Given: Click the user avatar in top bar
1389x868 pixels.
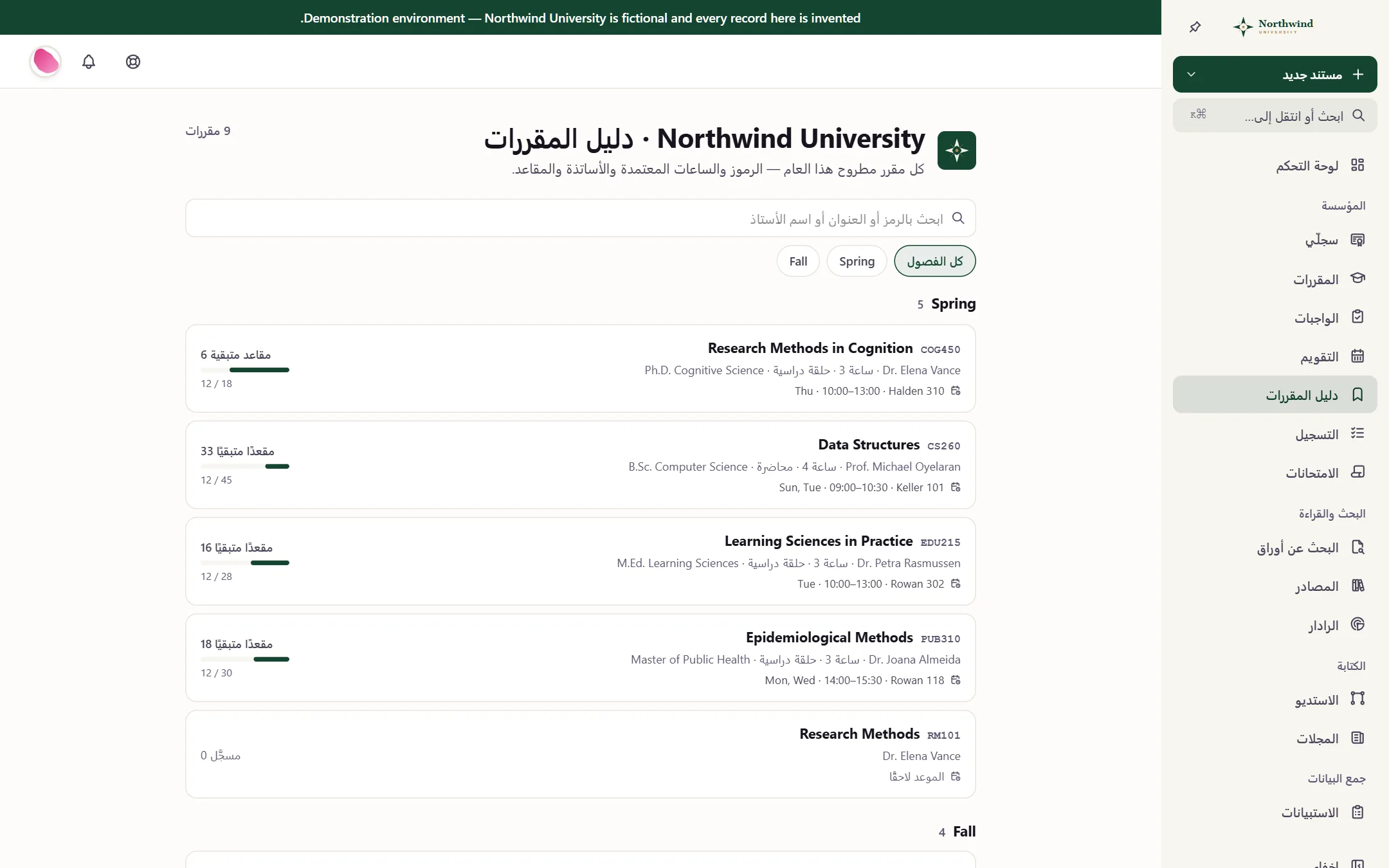Looking at the screenshot, I should tap(46, 62).
